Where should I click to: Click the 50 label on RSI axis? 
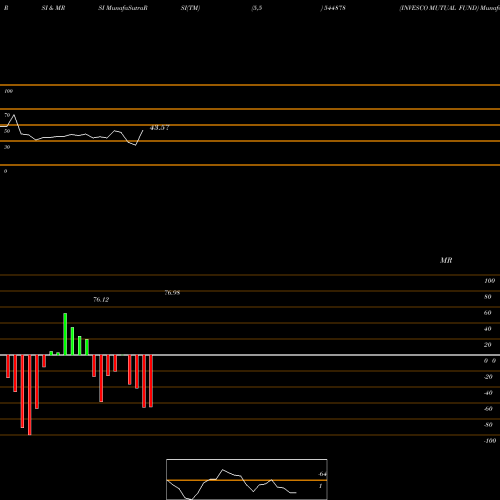pos(7,131)
